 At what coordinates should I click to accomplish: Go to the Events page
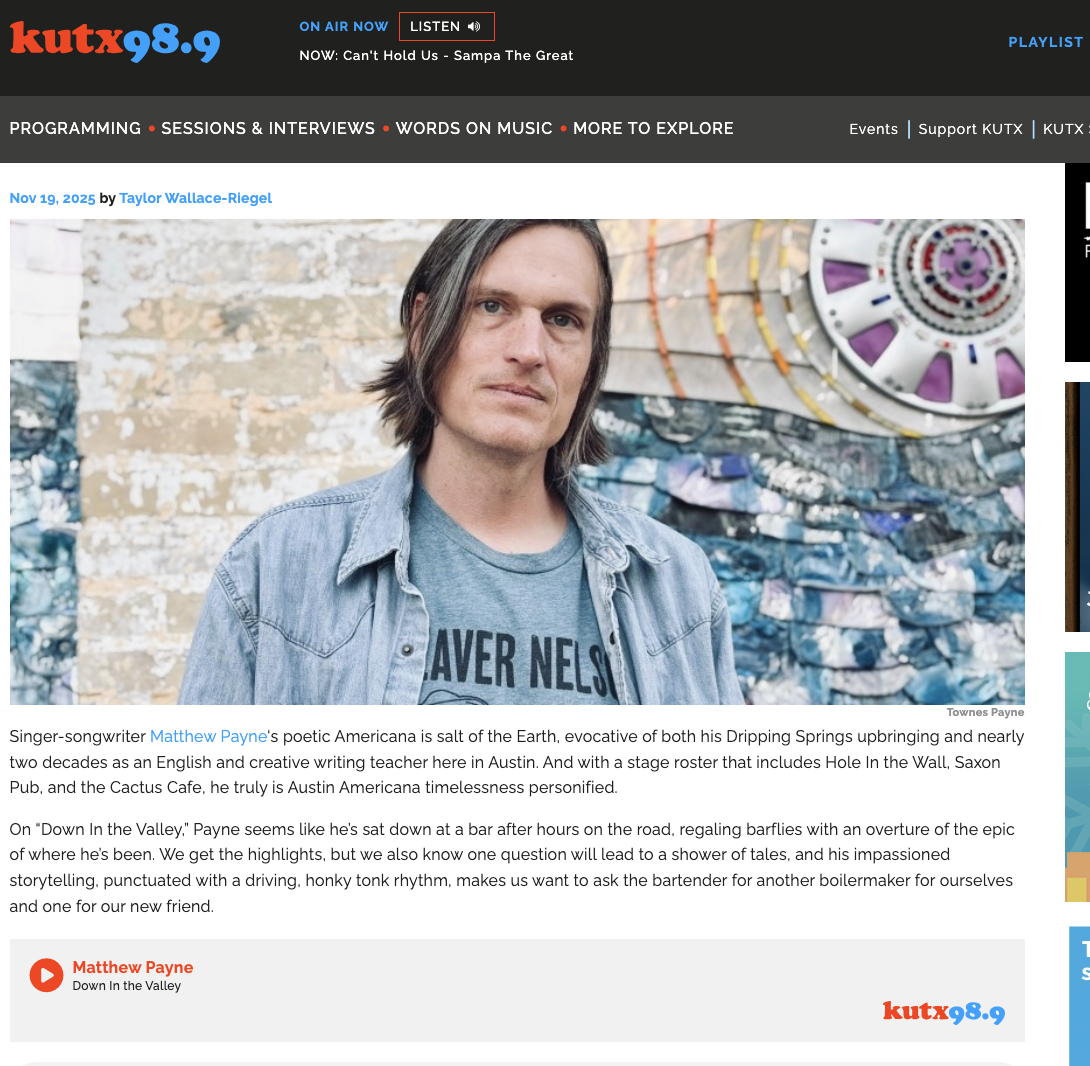pos(873,129)
